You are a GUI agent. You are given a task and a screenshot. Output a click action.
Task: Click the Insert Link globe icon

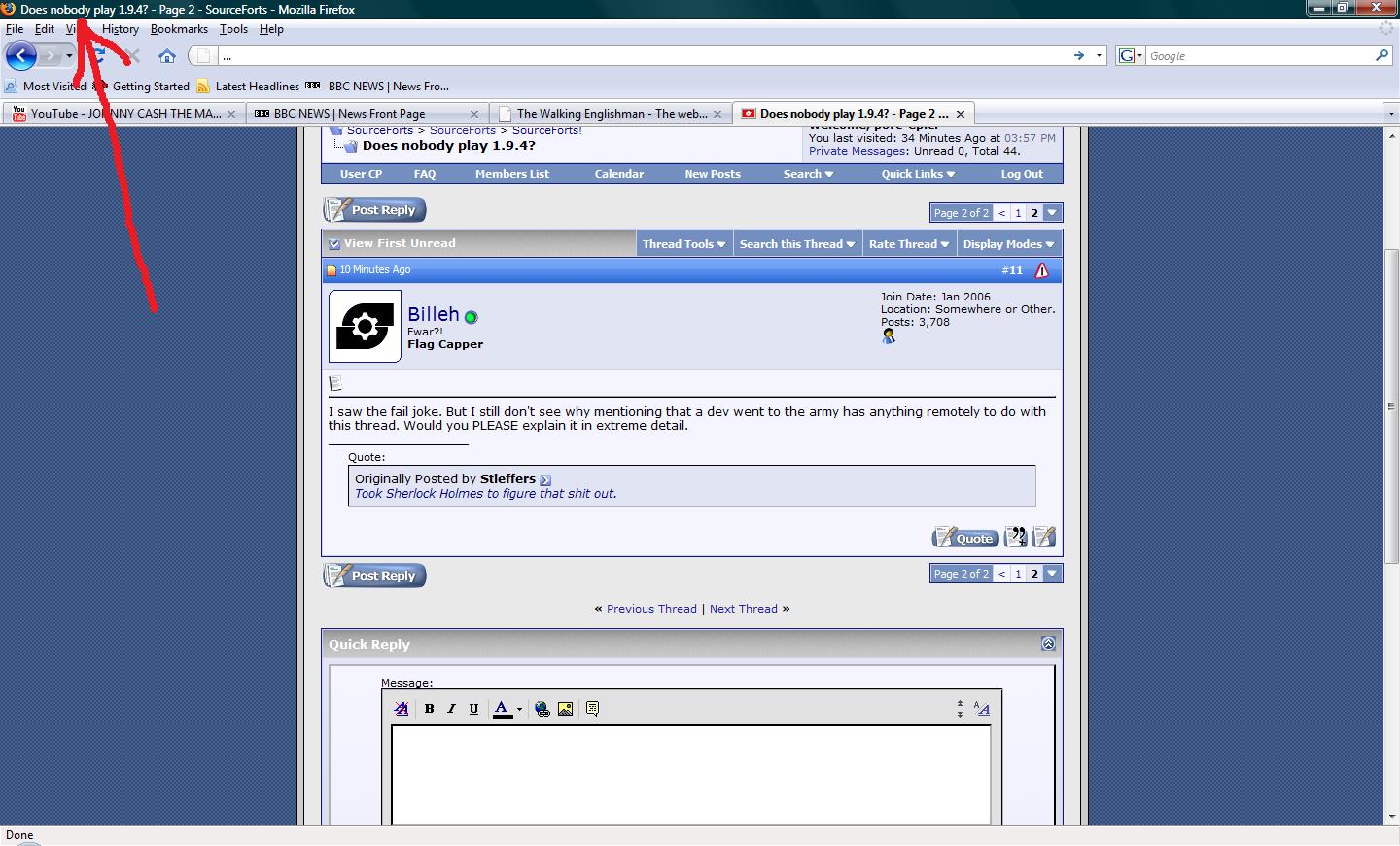coord(542,709)
